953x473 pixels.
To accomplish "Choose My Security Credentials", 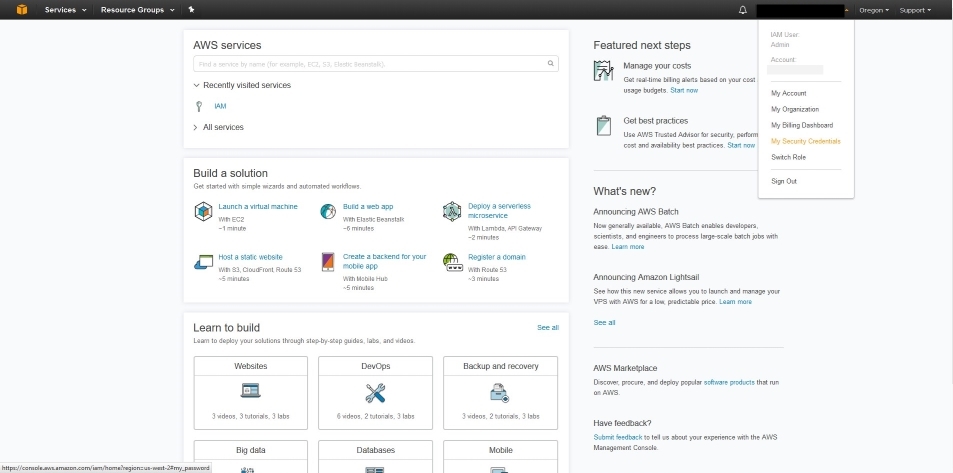I will click(x=805, y=141).
